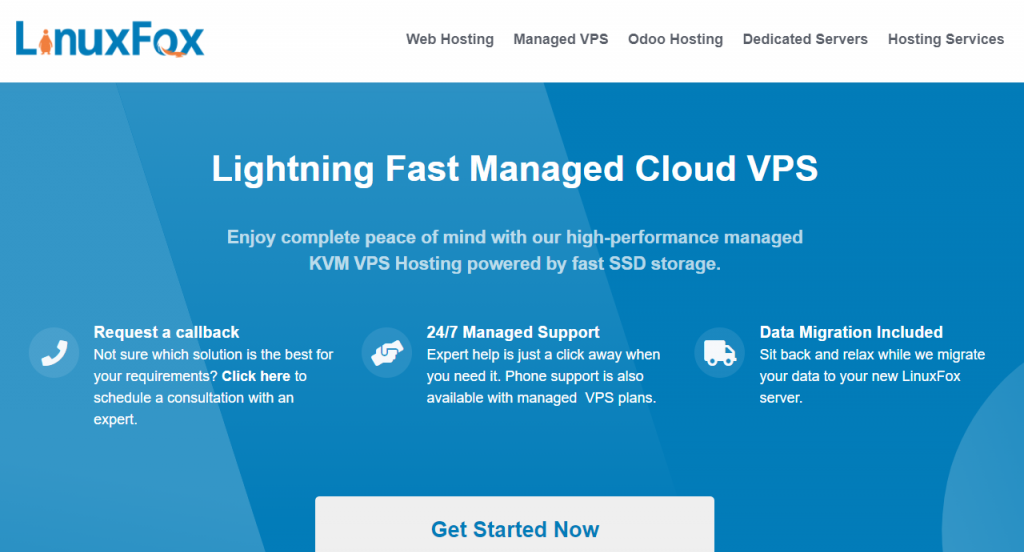Open Dedicated Servers navigation item
This screenshot has height=552, width=1024.
(x=805, y=39)
